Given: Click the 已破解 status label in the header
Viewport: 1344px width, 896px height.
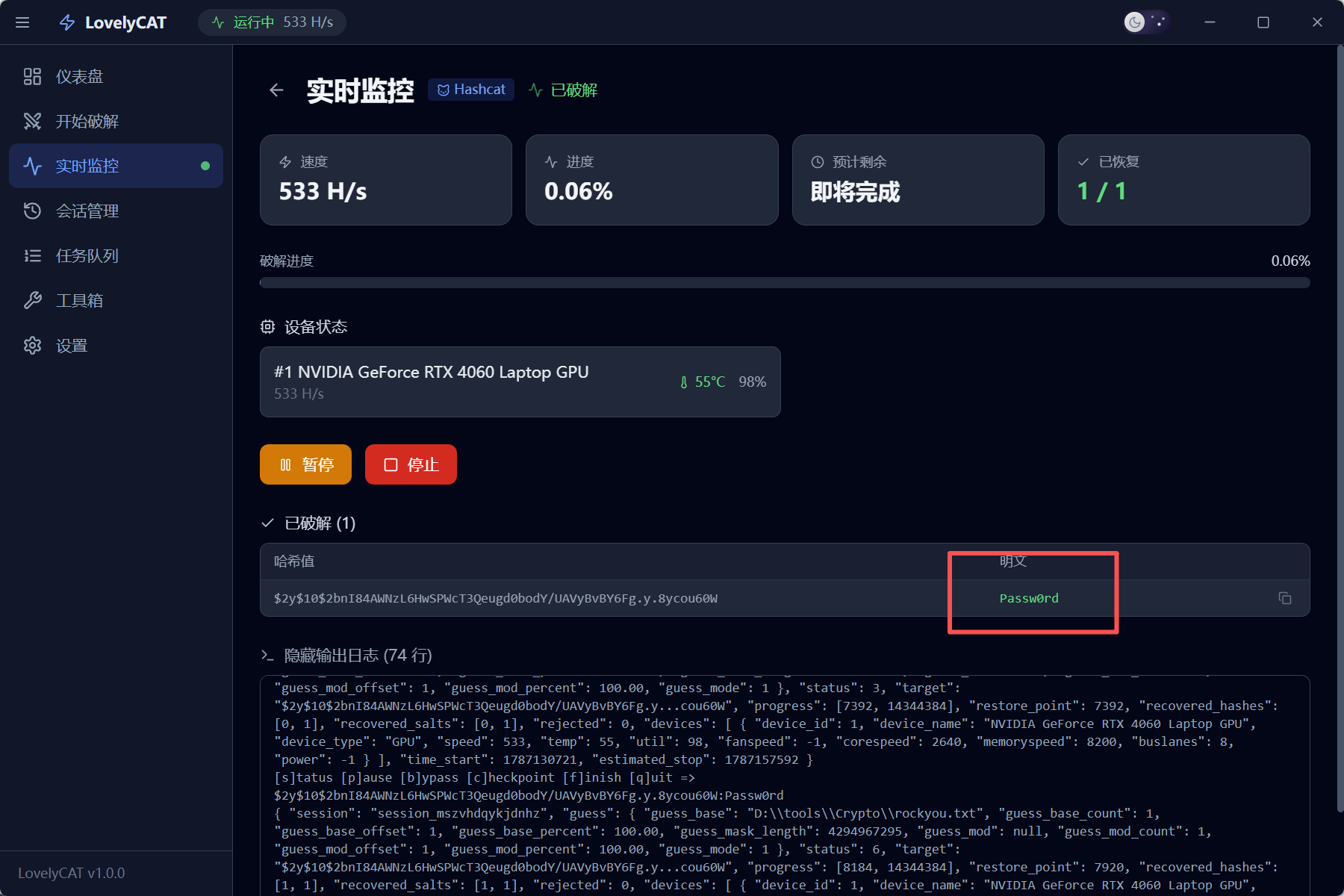Looking at the screenshot, I should (563, 90).
